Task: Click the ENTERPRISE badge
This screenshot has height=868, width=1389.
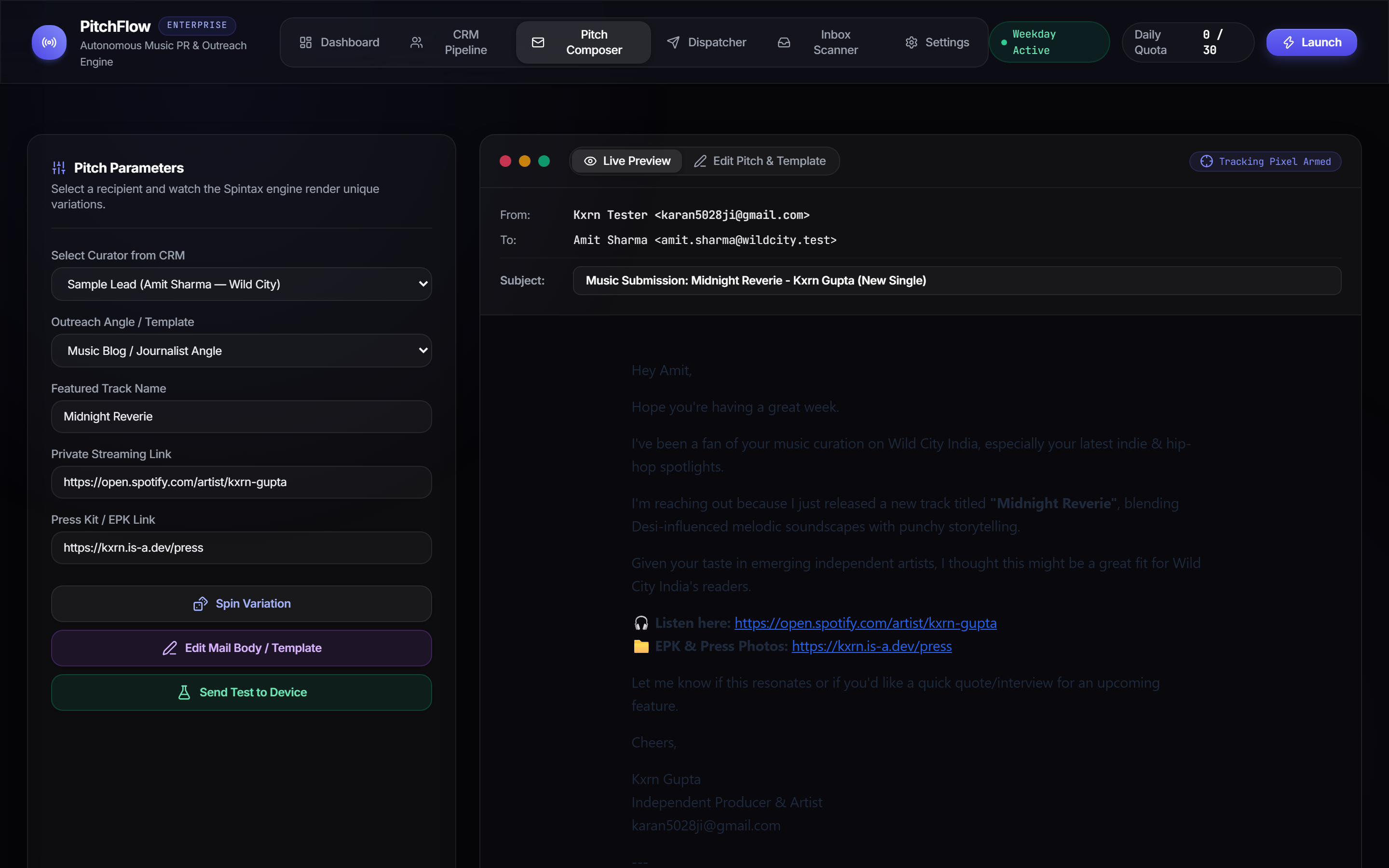Action: point(197,25)
